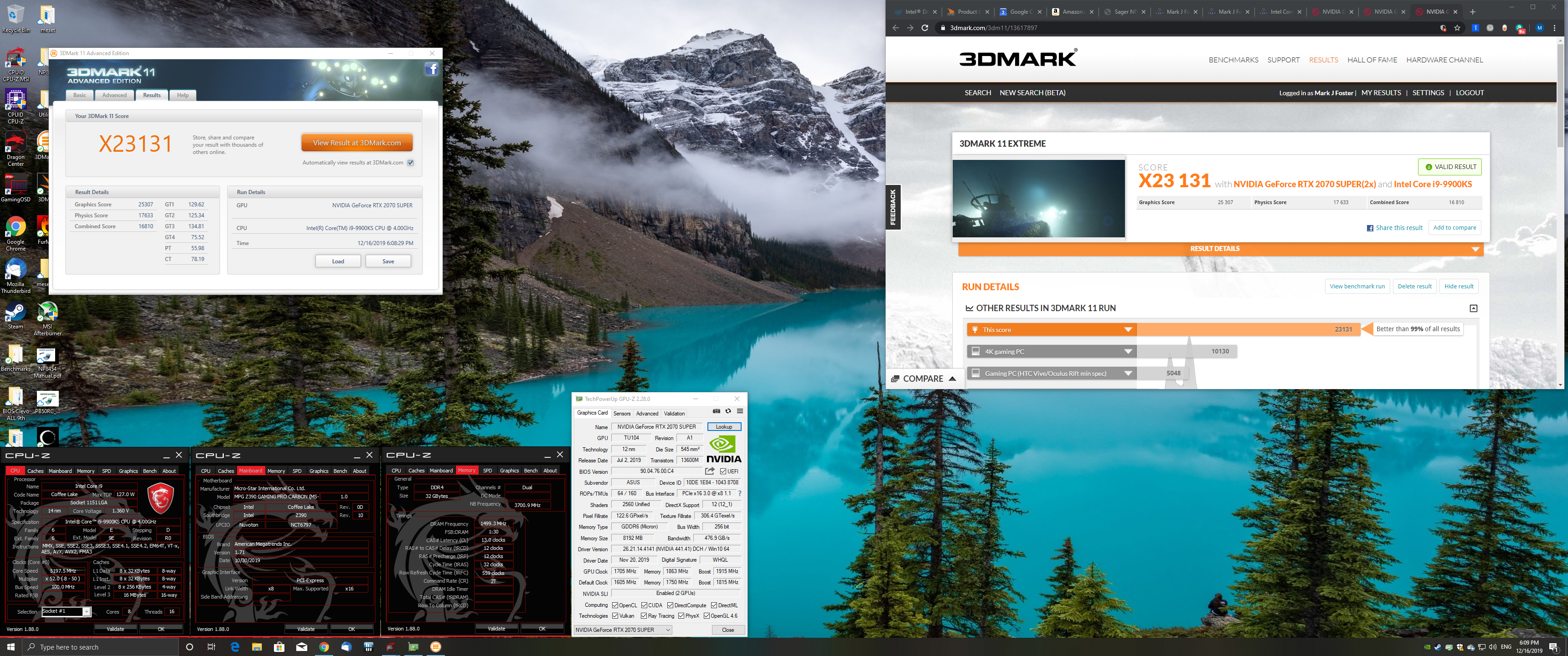Open the Validation tab in GPU-Z
Image resolution: width=1568 pixels, height=656 pixels.
pos(675,413)
